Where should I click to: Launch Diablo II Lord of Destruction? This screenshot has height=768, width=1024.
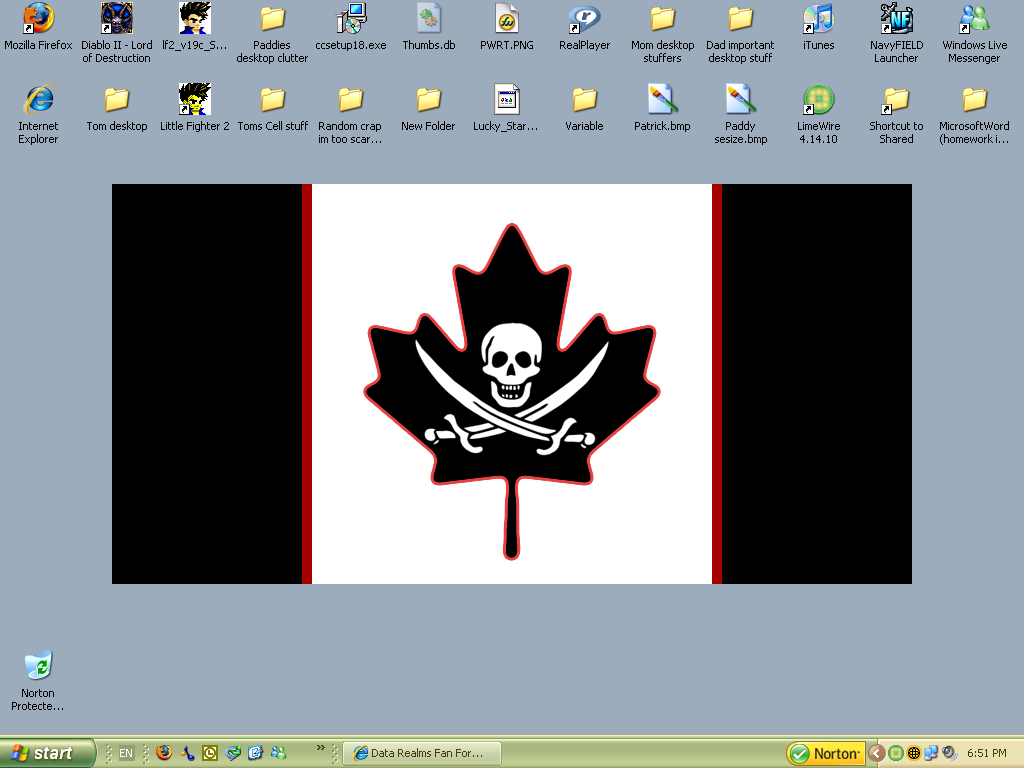116,19
